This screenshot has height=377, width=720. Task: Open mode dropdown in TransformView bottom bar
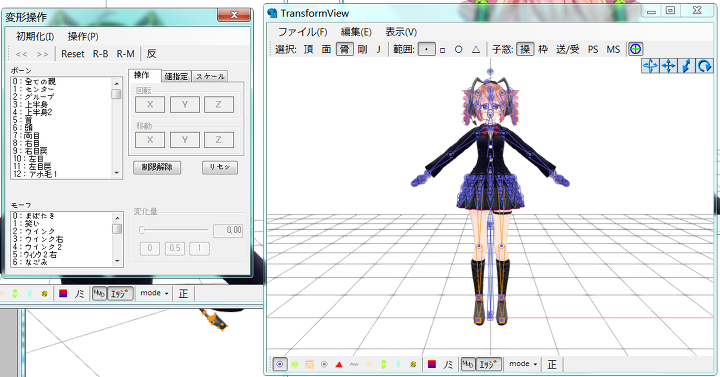(523, 364)
